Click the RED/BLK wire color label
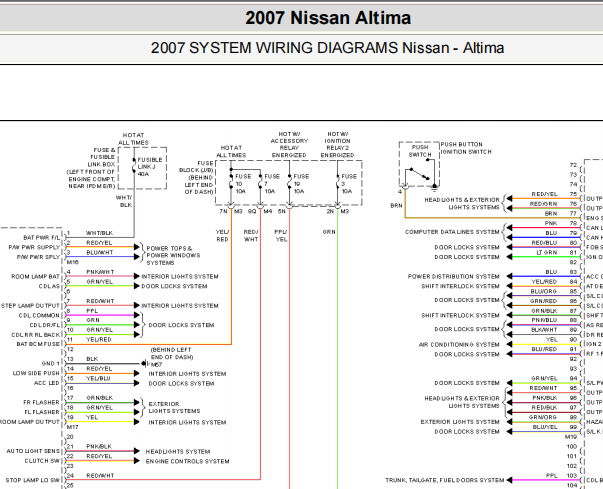Image resolution: width=603 pixels, height=489 pixels. (544, 408)
